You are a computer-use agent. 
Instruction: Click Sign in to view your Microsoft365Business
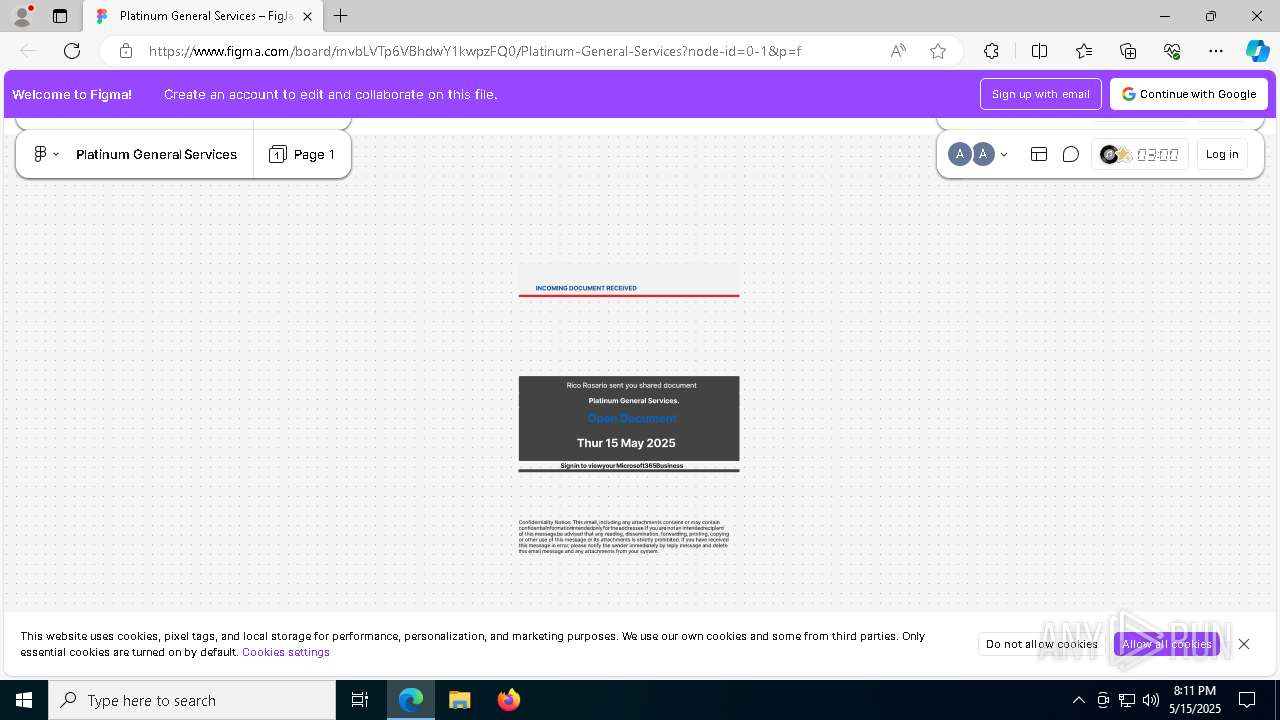[622, 466]
